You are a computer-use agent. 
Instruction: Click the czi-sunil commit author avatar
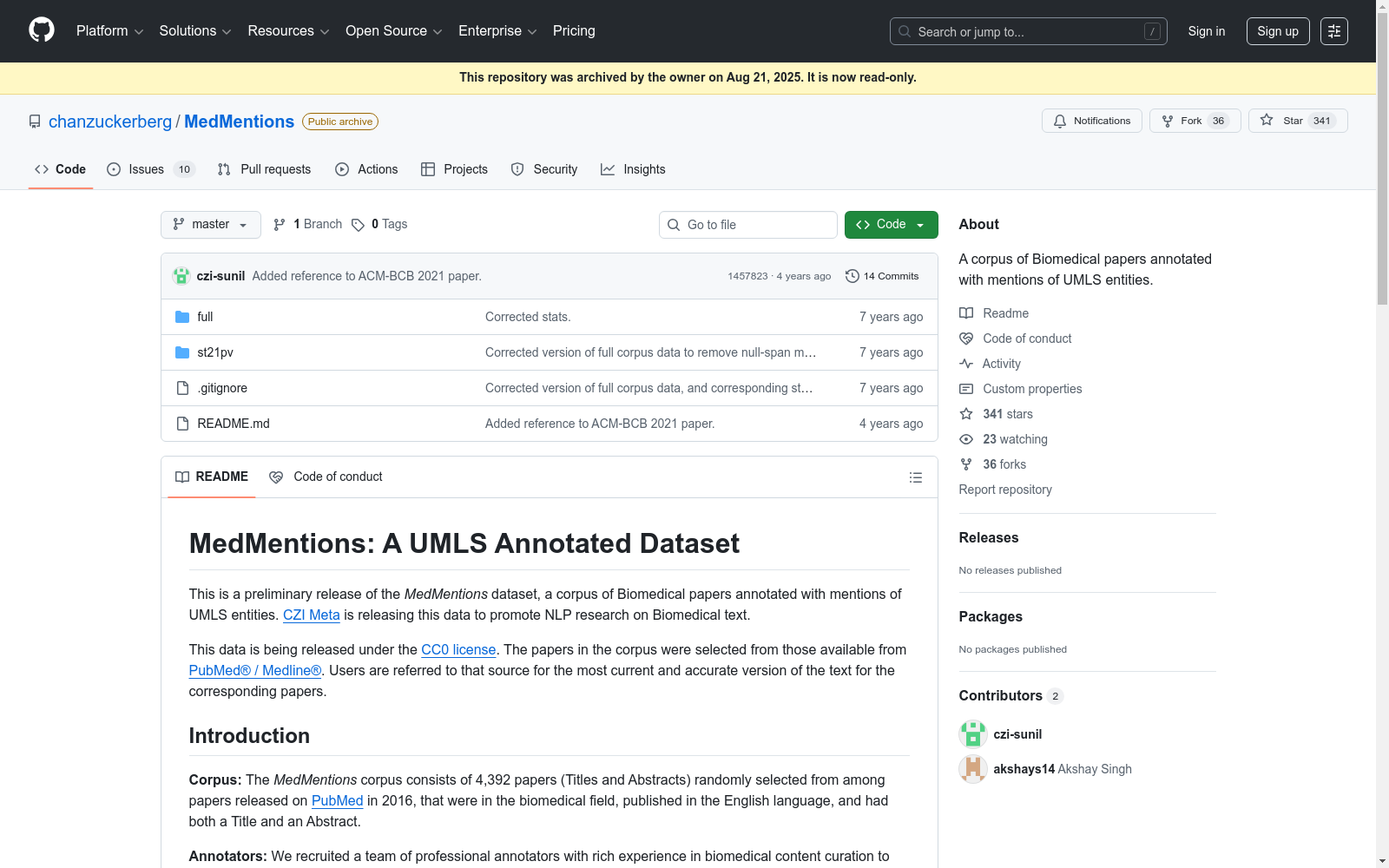(181, 276)
